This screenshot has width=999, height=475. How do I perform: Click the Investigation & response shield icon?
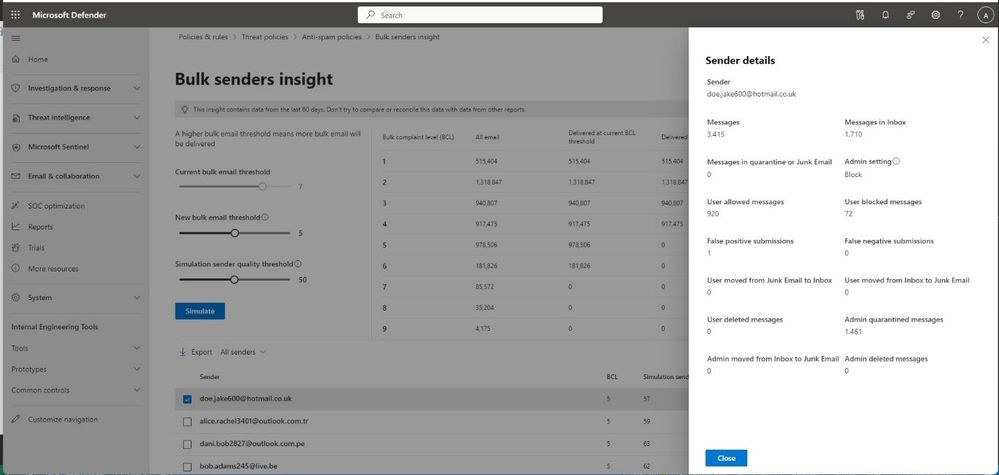click(16, 89)
